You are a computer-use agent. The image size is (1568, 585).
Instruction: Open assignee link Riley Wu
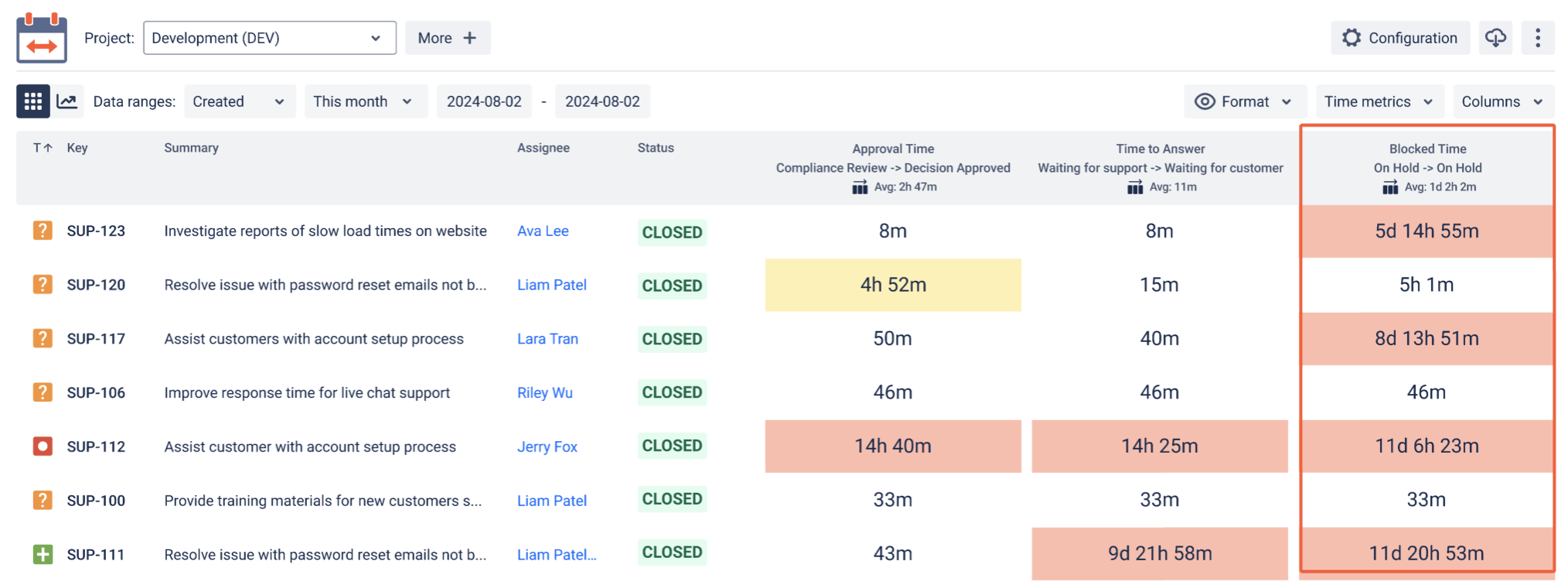click(x=545, y=392)
